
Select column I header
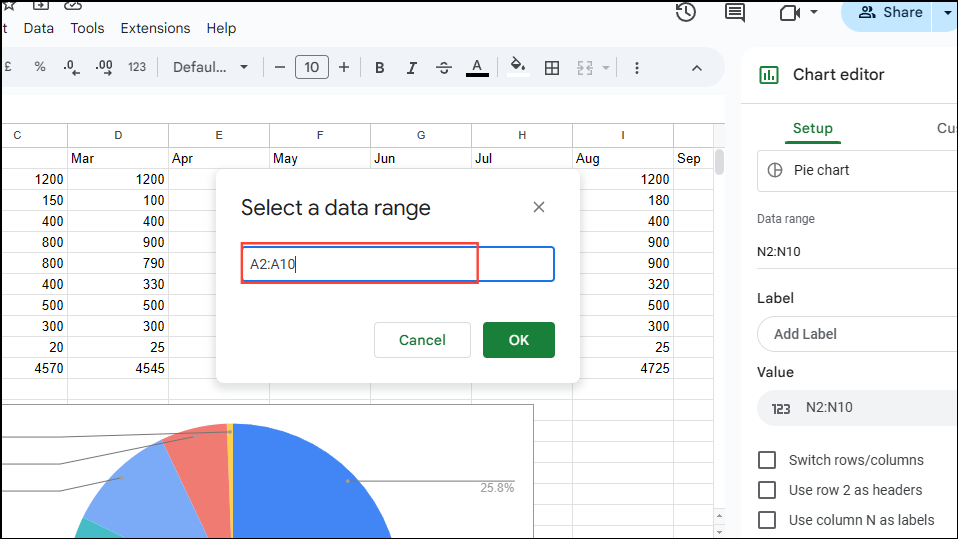(623, 135)
